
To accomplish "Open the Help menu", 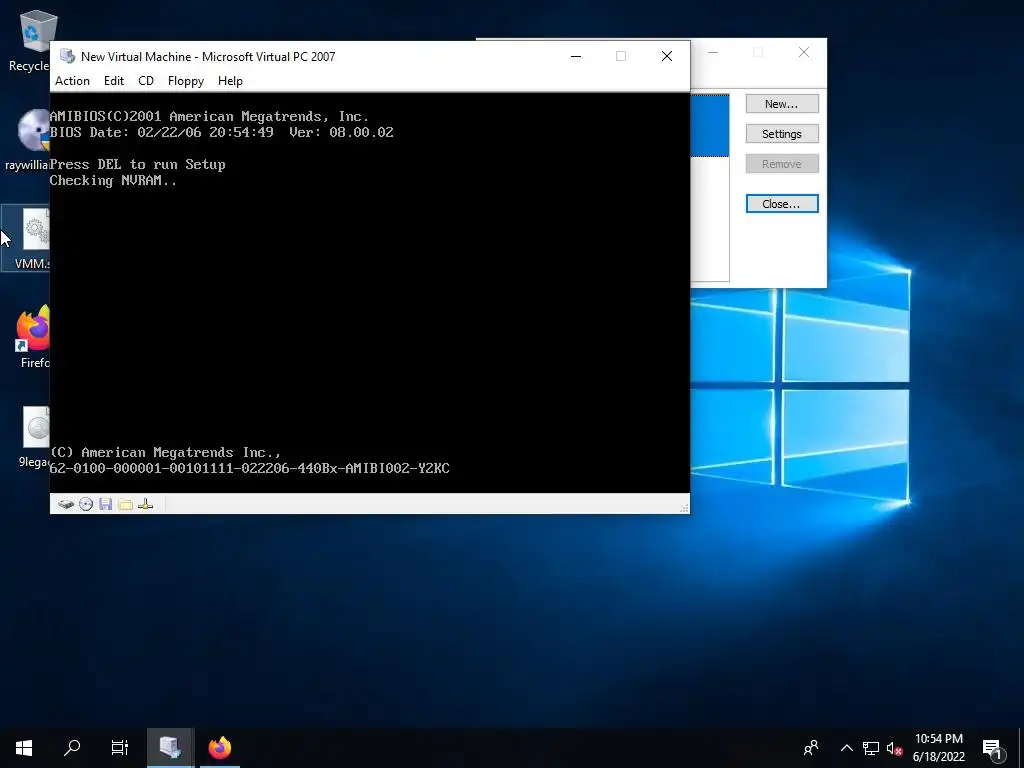I will point(230,81).
